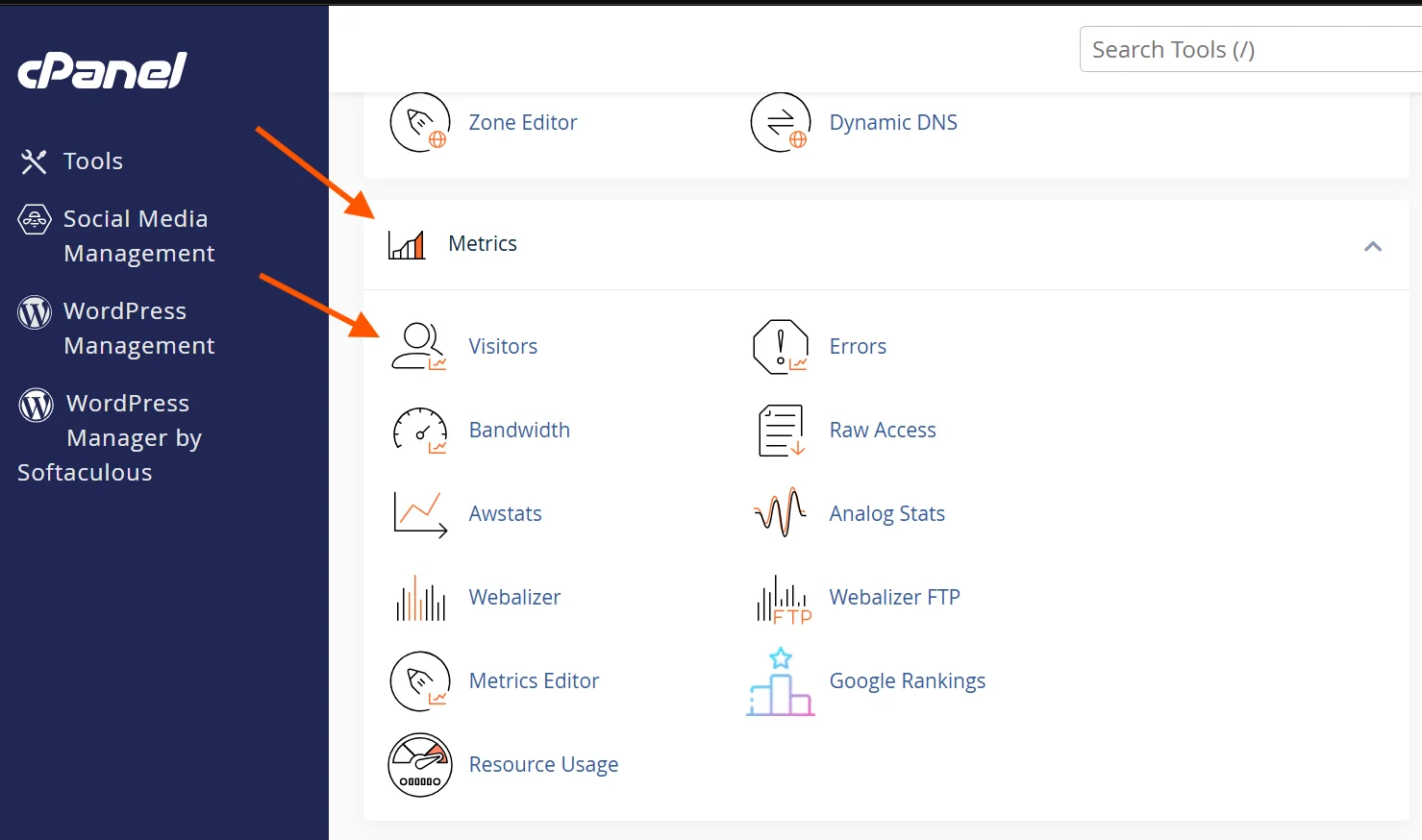Image resolution: width=1422 pixels, height=840 pixels.
Task: Click the Webalizer FTP icon
Action: tap(780, 597)
